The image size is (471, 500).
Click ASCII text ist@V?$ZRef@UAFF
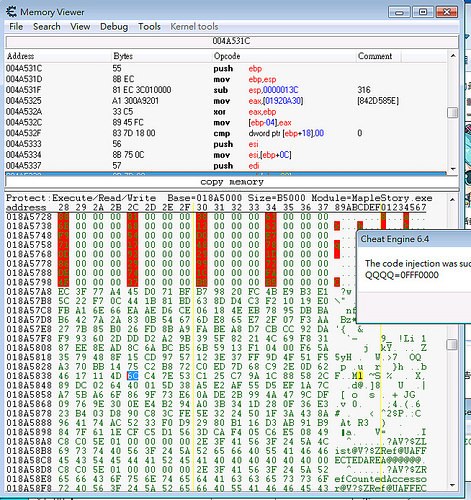380,451
